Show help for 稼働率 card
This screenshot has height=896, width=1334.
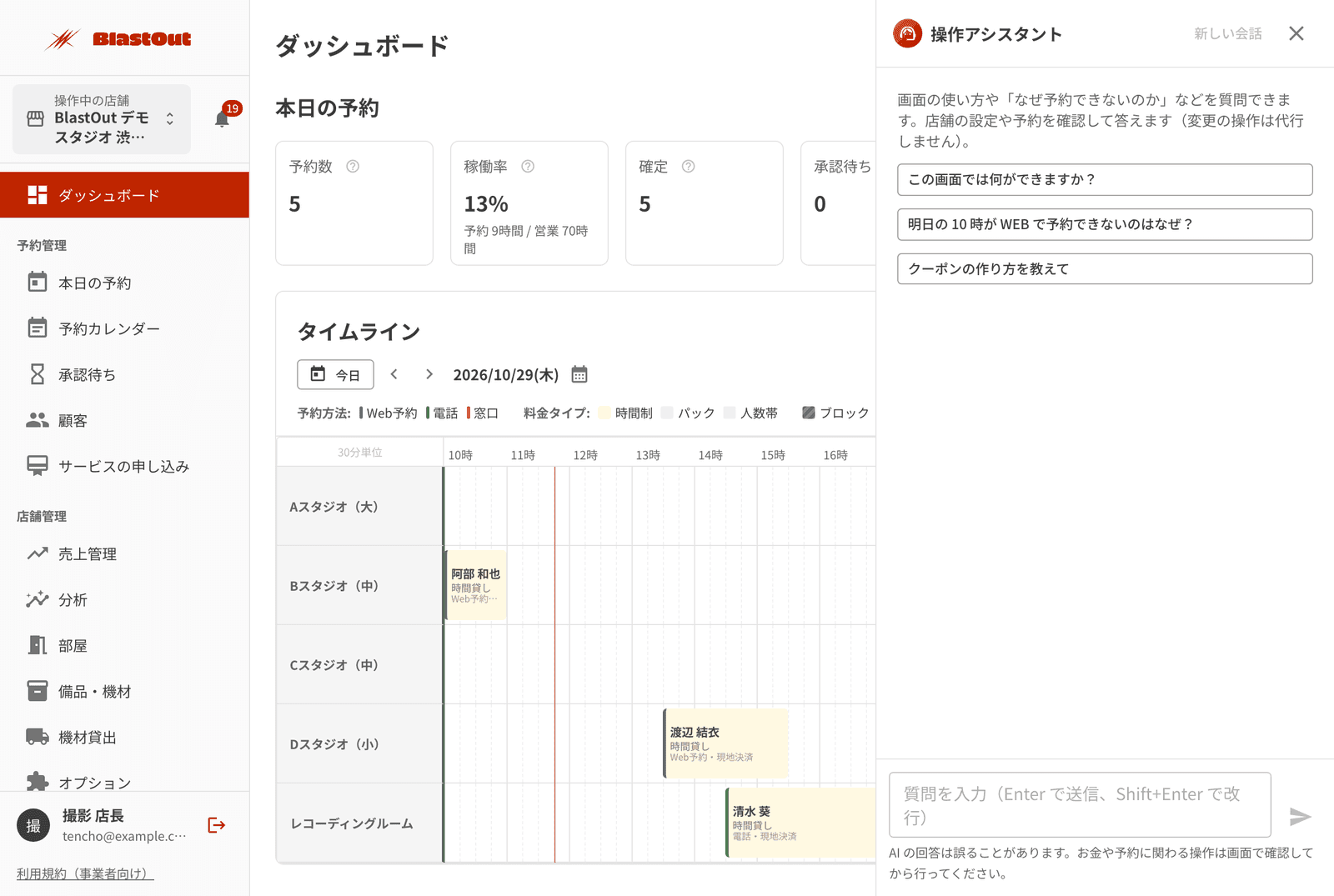pos(528,166)
